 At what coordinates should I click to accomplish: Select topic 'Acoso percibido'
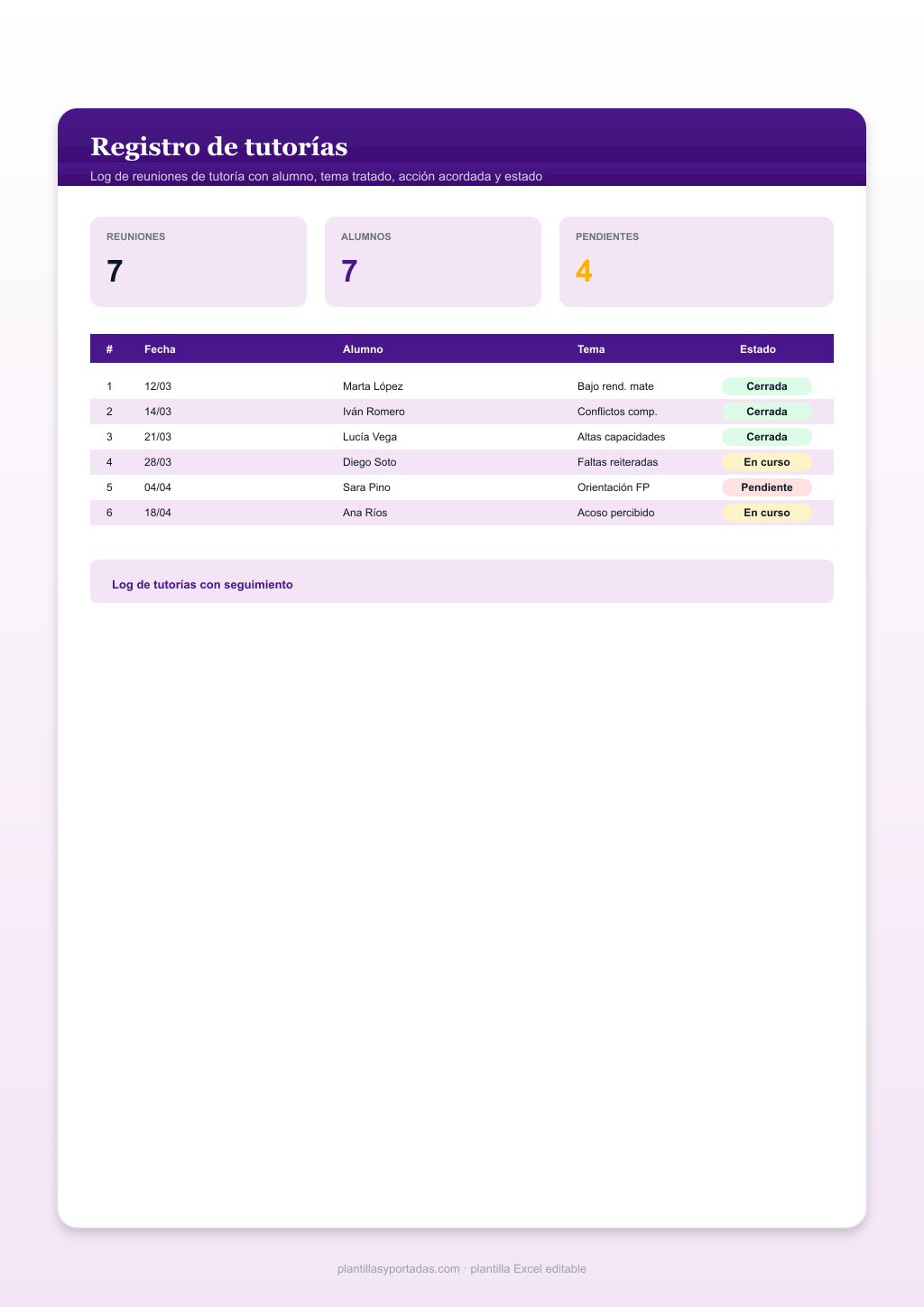pyautogui.click(x=616, y=513)
